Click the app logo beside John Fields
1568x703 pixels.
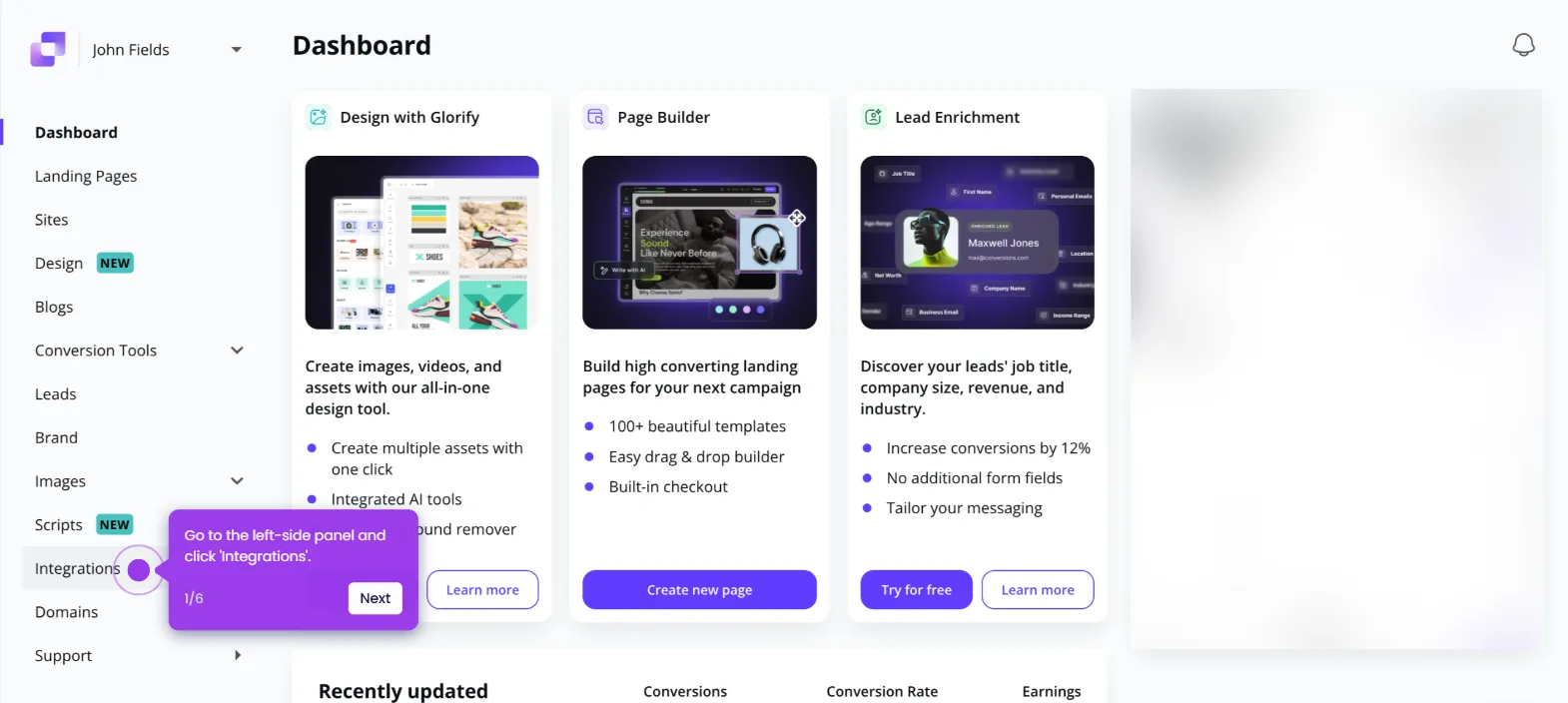pyautogui.click(x=48, y=49)
